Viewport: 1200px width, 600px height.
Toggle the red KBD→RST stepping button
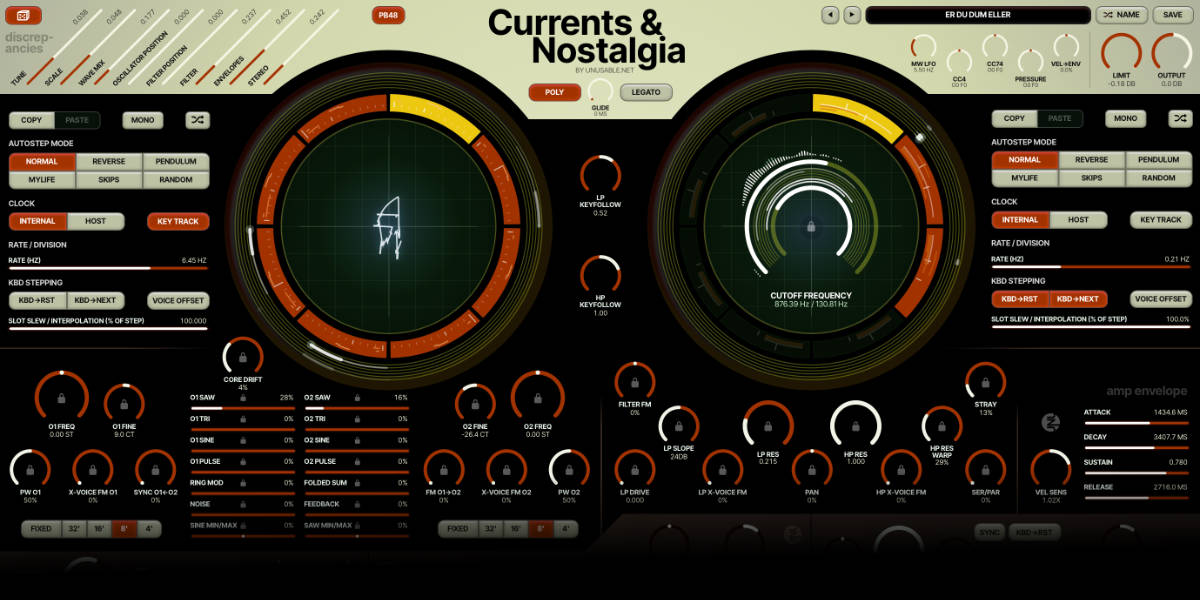tap(1020, 299)
